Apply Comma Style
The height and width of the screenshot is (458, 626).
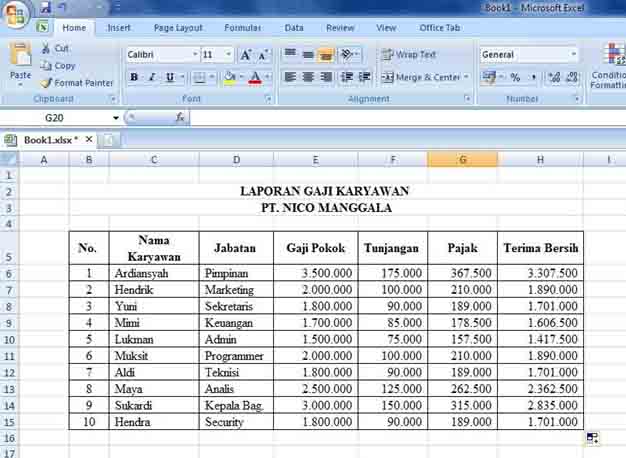533,77
